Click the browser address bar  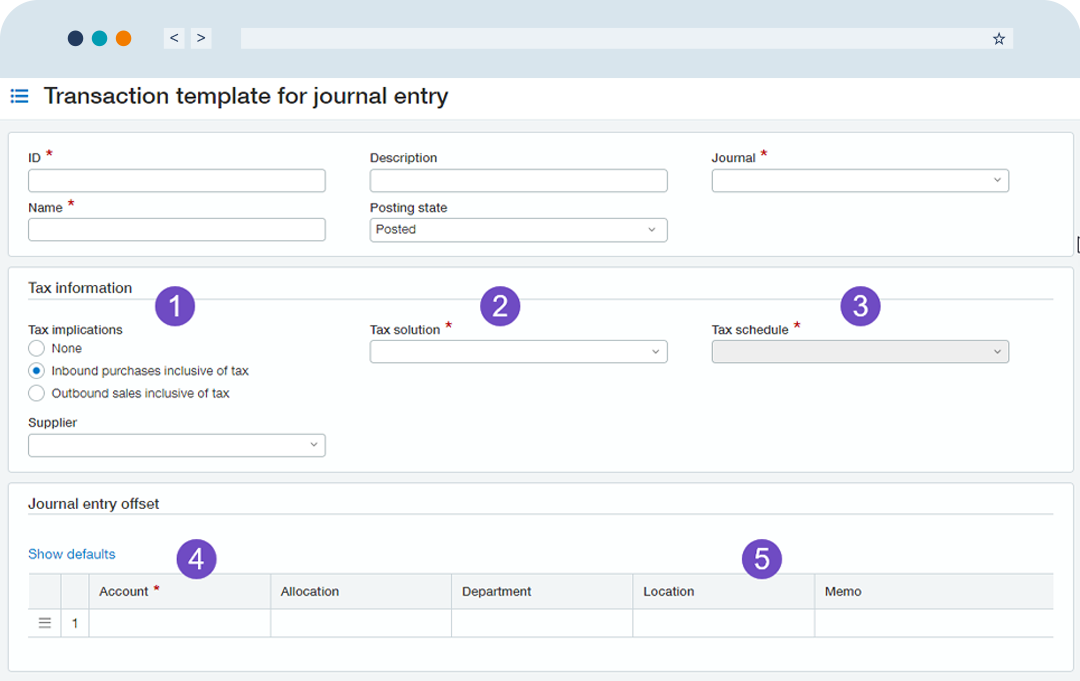coord(610,38)
